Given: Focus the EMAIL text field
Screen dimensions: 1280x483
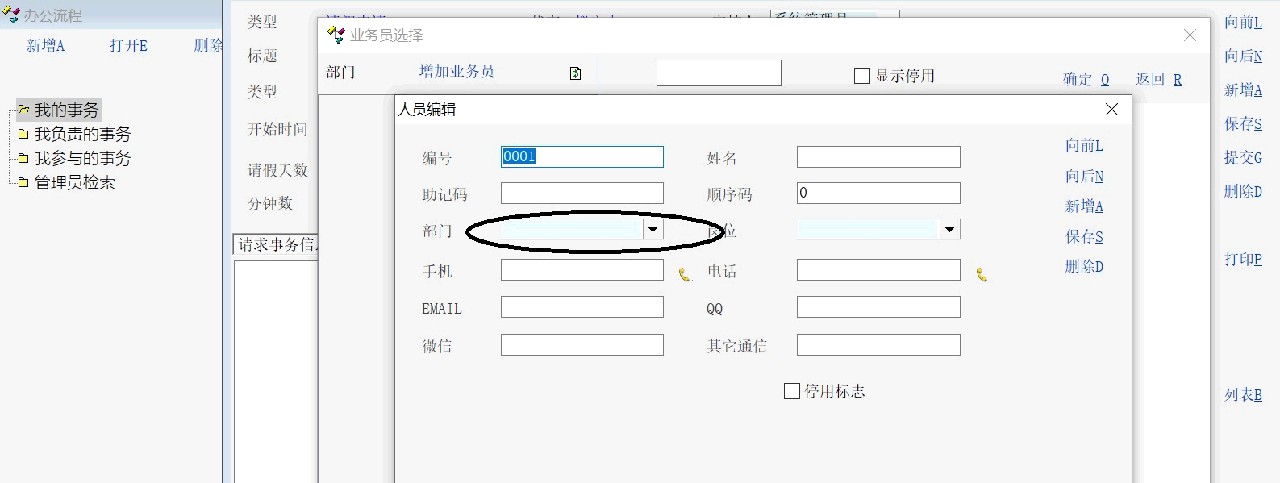Looking at the screenshot, I should coord(582,307).
